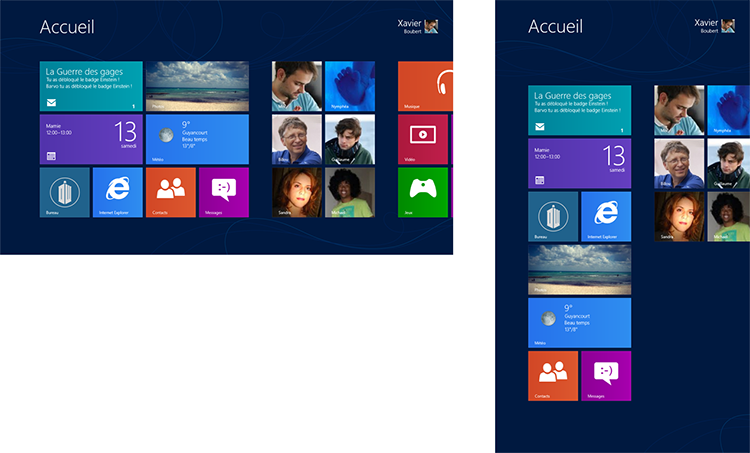
Task: Open Bill Gates-like contact tile, landscape screen
Action: tap(297, 139)
